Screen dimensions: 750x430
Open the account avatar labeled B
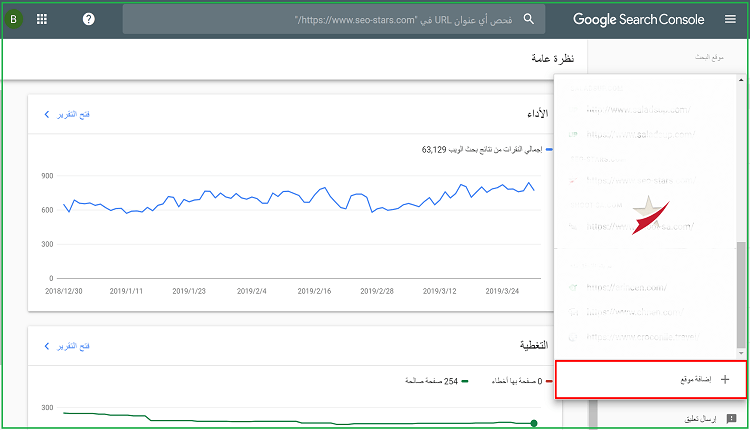(14, 19)
